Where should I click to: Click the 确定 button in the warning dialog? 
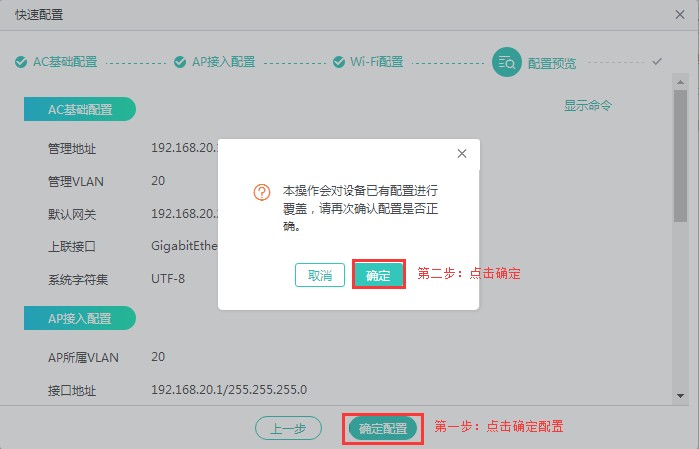tap(378, 275)
